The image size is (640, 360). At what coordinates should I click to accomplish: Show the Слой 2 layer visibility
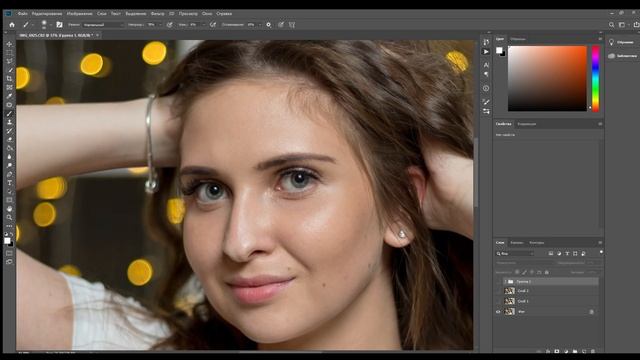[498, 291]
